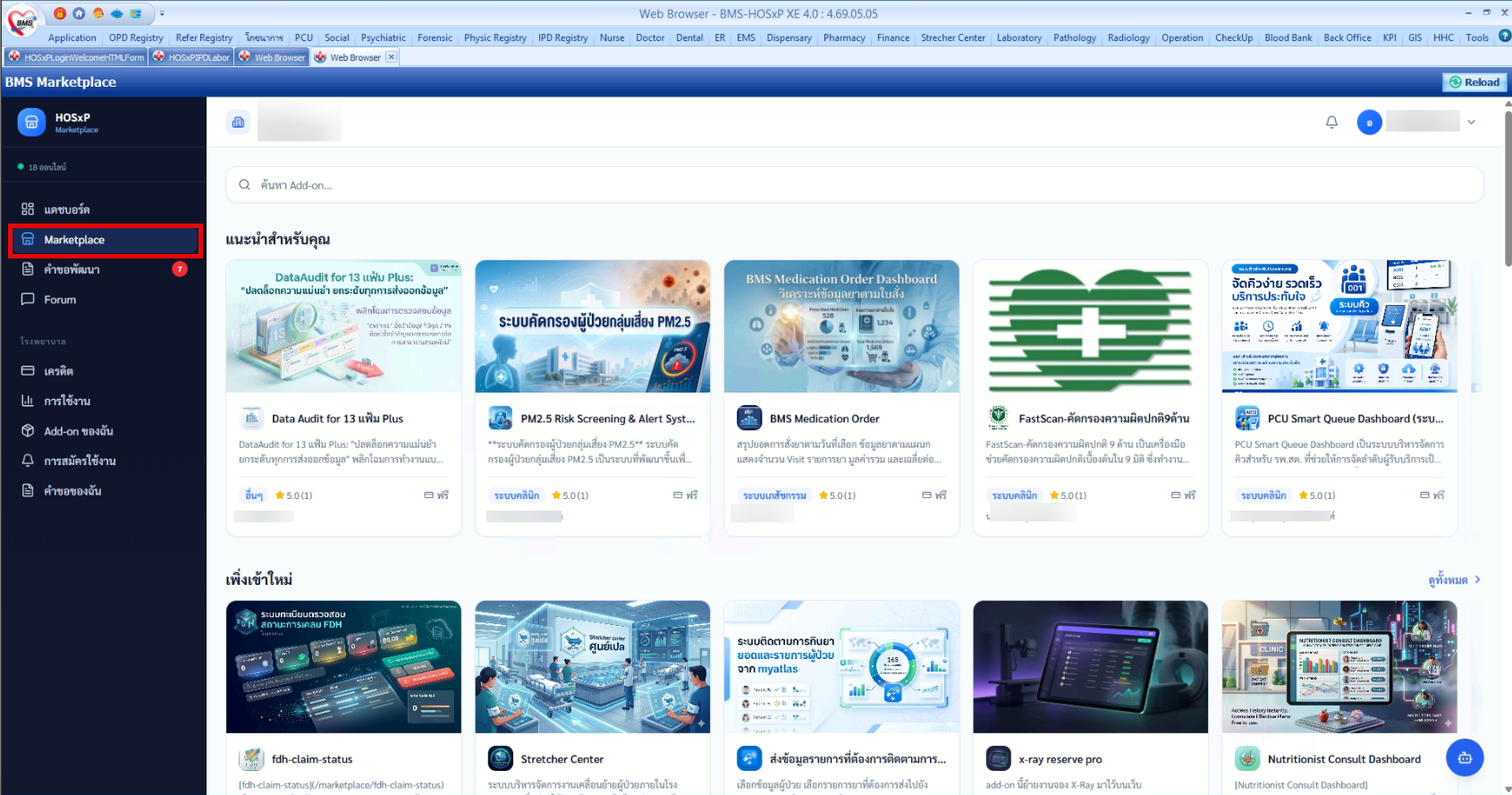Open the BMS application logo menu
The height and width of the screenshot is (795, 1512).
pos(22,21)
